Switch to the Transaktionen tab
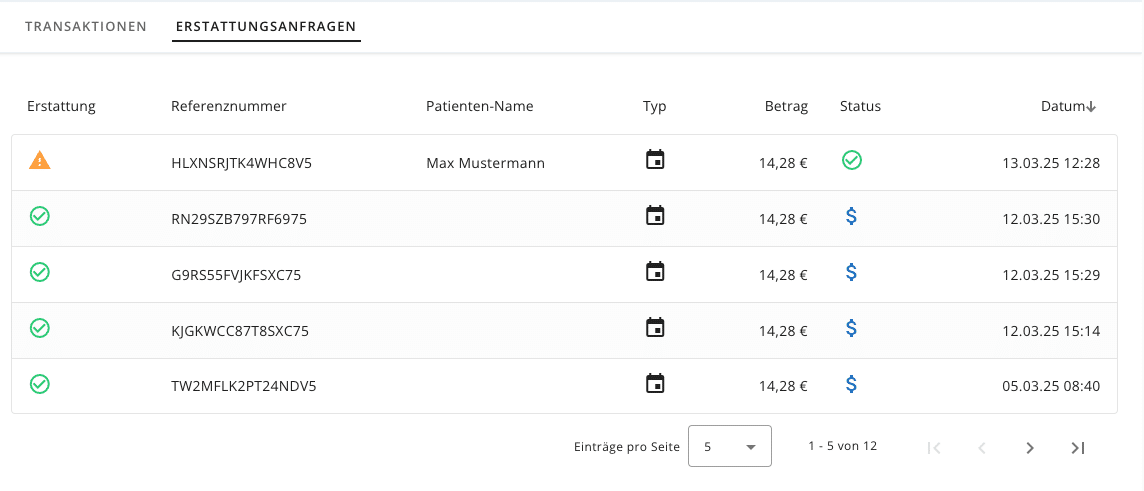 tap(86, 27)
